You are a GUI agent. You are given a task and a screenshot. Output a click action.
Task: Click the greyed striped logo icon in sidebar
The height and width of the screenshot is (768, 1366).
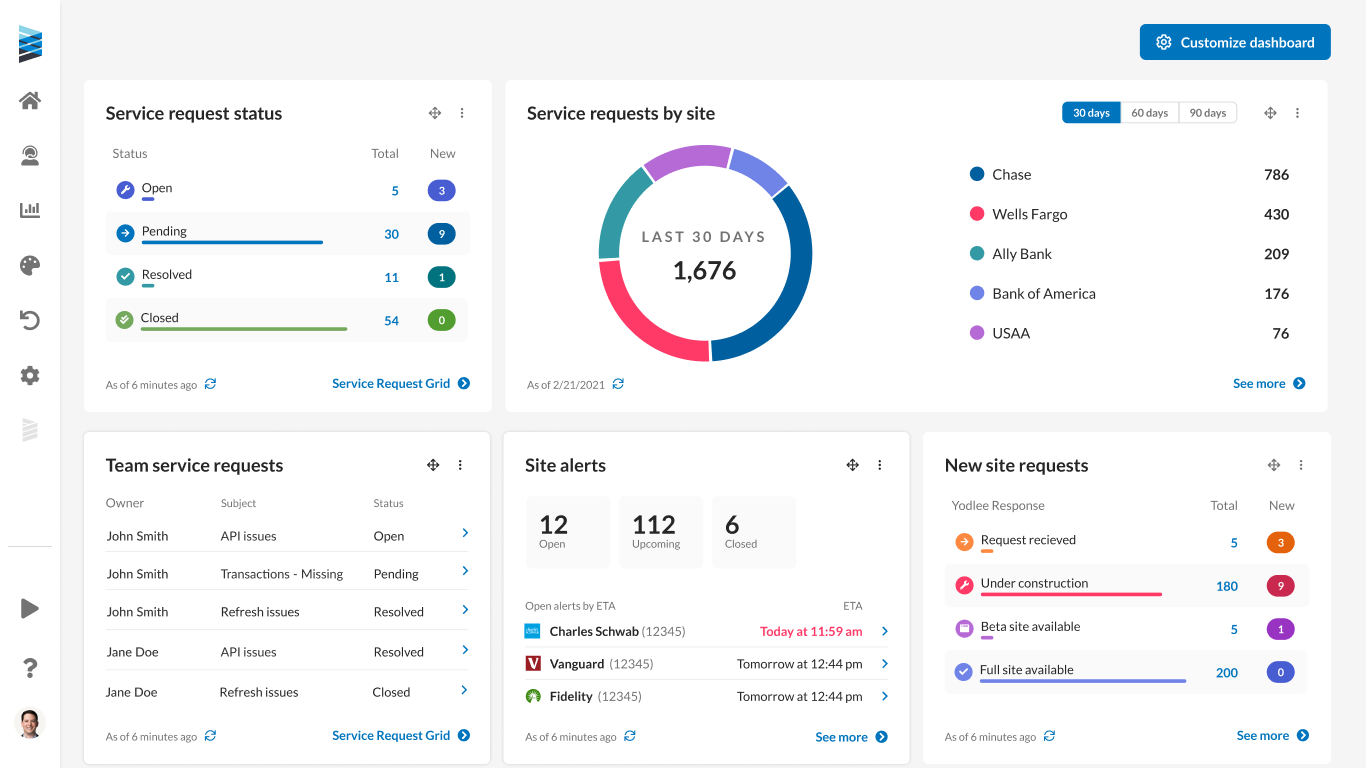pos(30,430)
